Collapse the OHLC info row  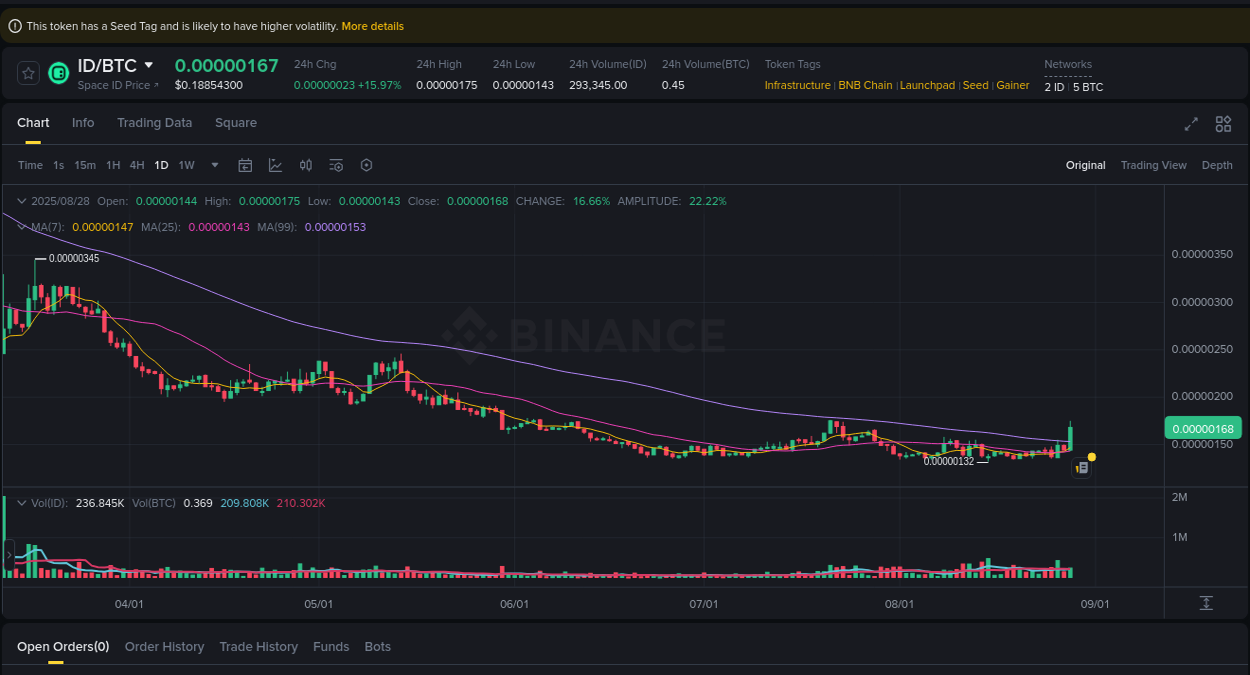20,201
